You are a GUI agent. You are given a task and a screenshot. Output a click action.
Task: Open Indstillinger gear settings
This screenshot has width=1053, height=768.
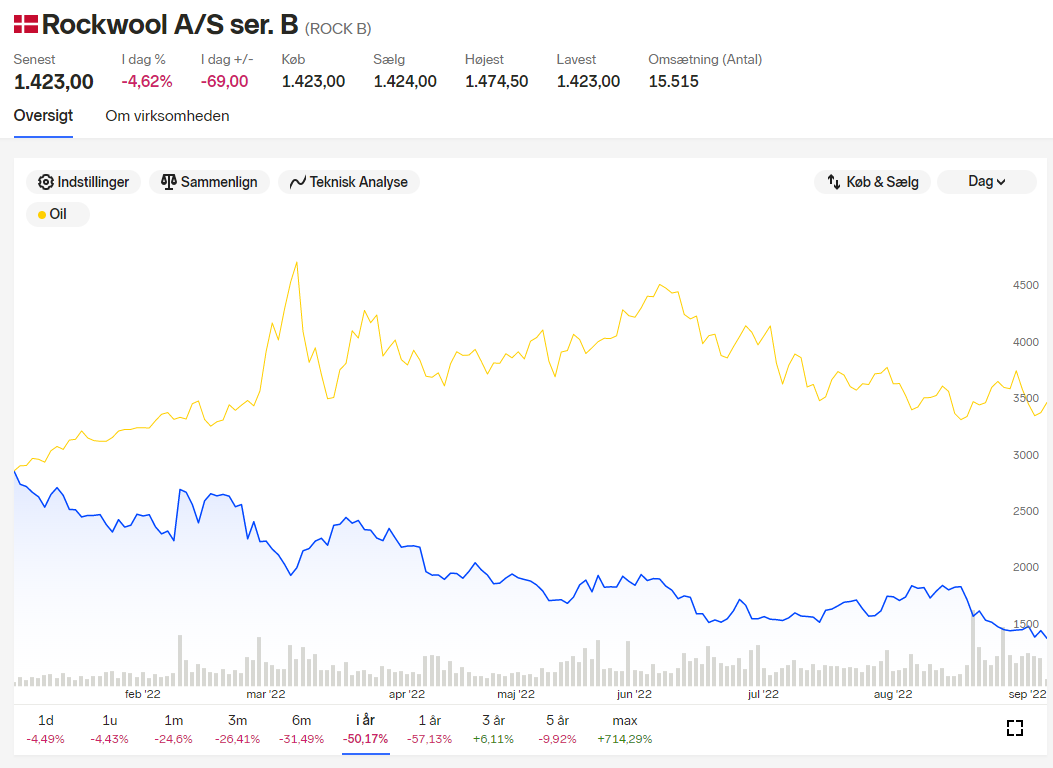(x=83, y=182)
